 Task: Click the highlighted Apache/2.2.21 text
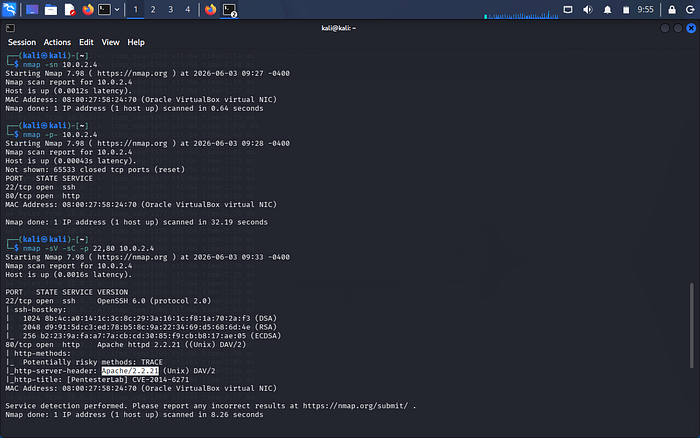(130, 371)
